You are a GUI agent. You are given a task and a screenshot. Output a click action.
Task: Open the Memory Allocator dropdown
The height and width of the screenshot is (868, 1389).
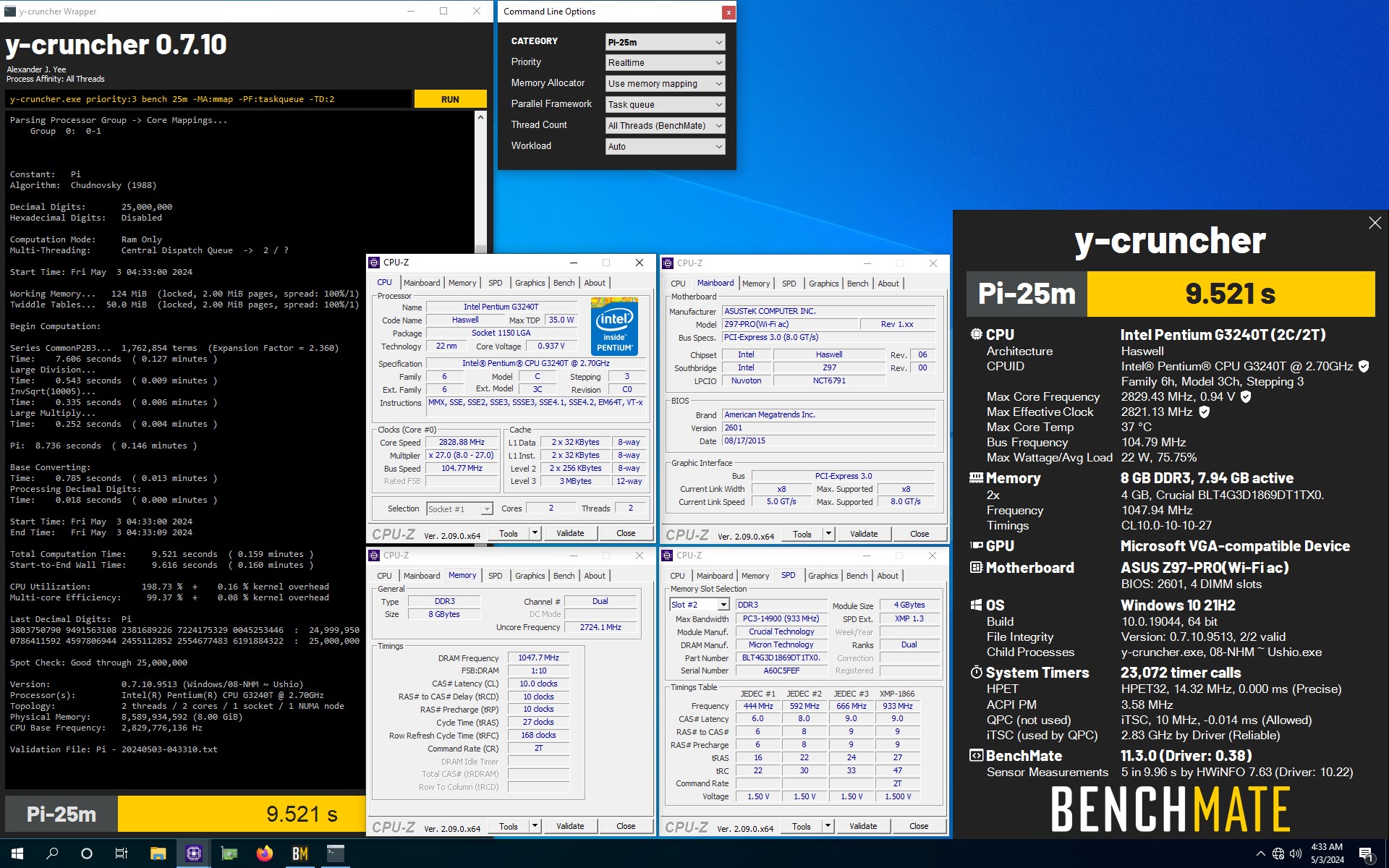coord(665,84)
